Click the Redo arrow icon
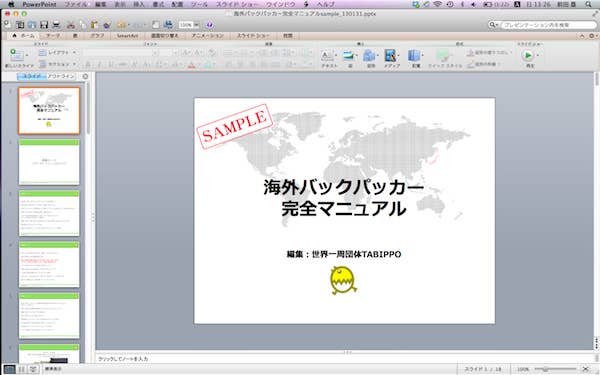Image resolution: width=600 pixels, height=375 pixels. [137, 25]
